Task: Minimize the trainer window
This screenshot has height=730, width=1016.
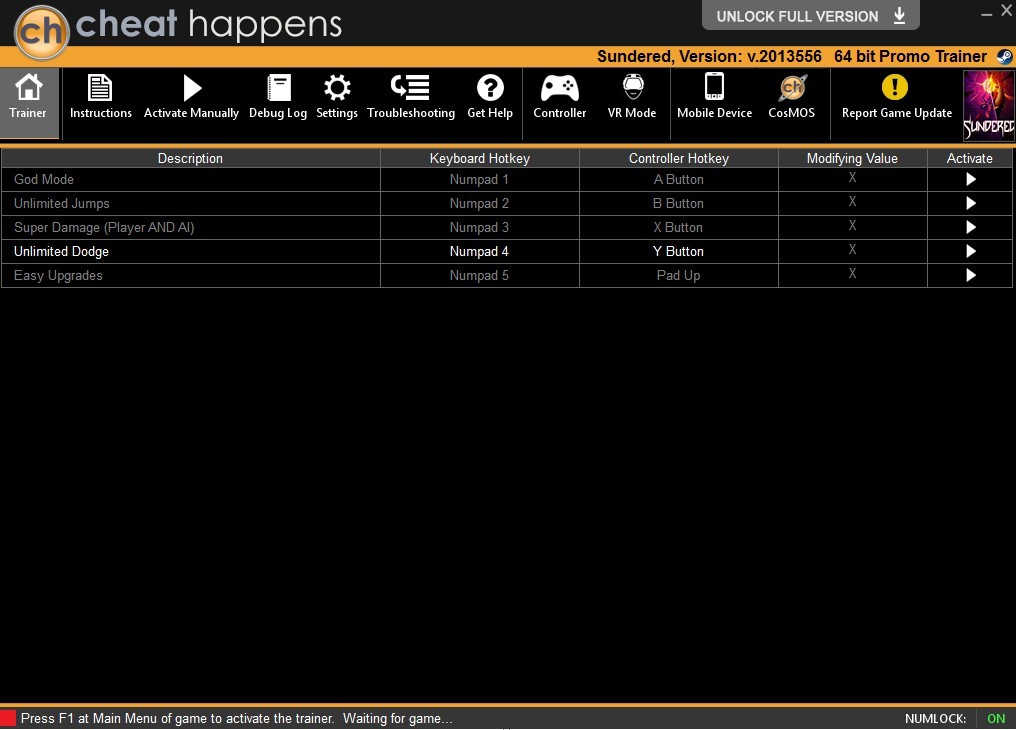Action: (x=986, y=14)
